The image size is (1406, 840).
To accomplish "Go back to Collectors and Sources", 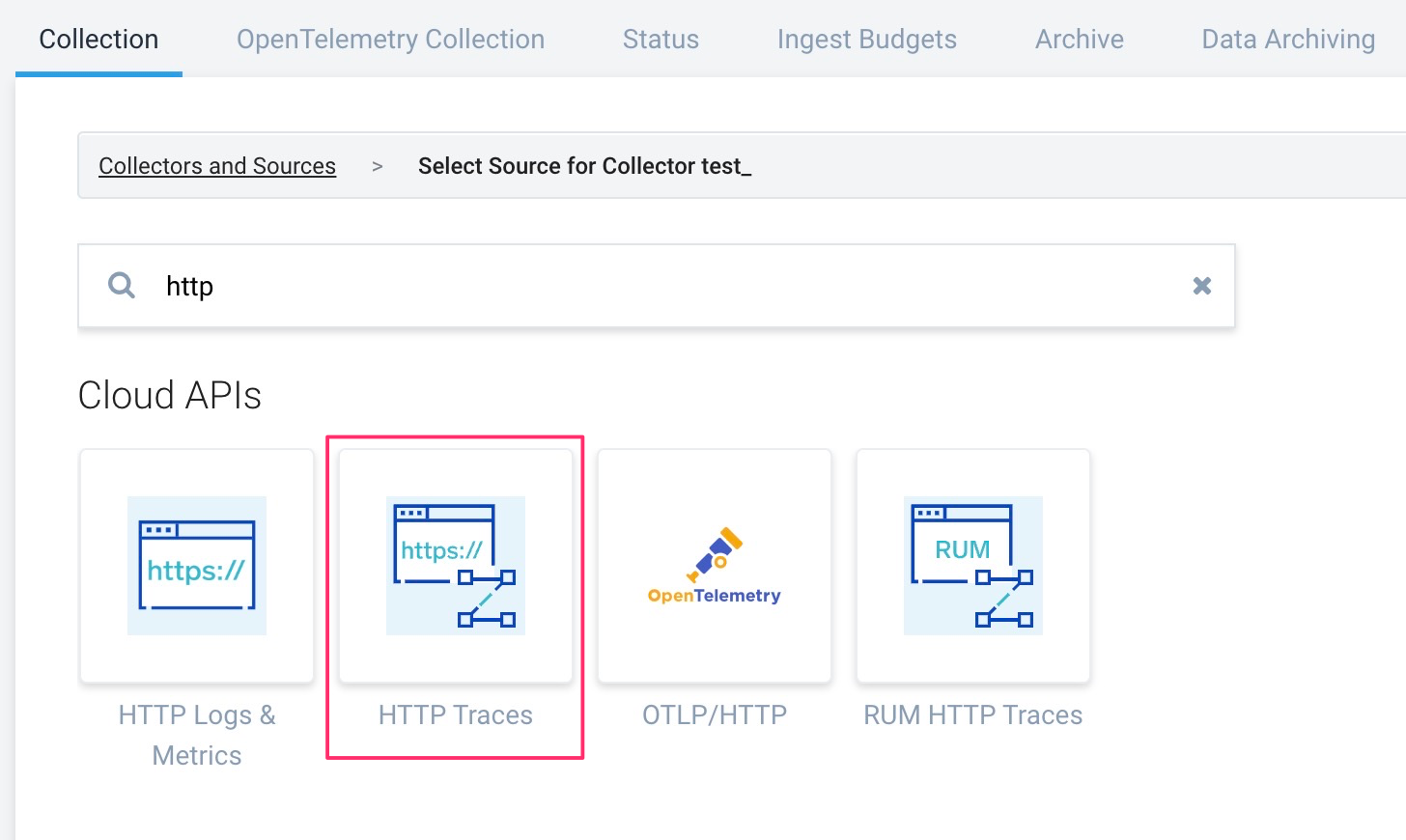I will 217,166.
